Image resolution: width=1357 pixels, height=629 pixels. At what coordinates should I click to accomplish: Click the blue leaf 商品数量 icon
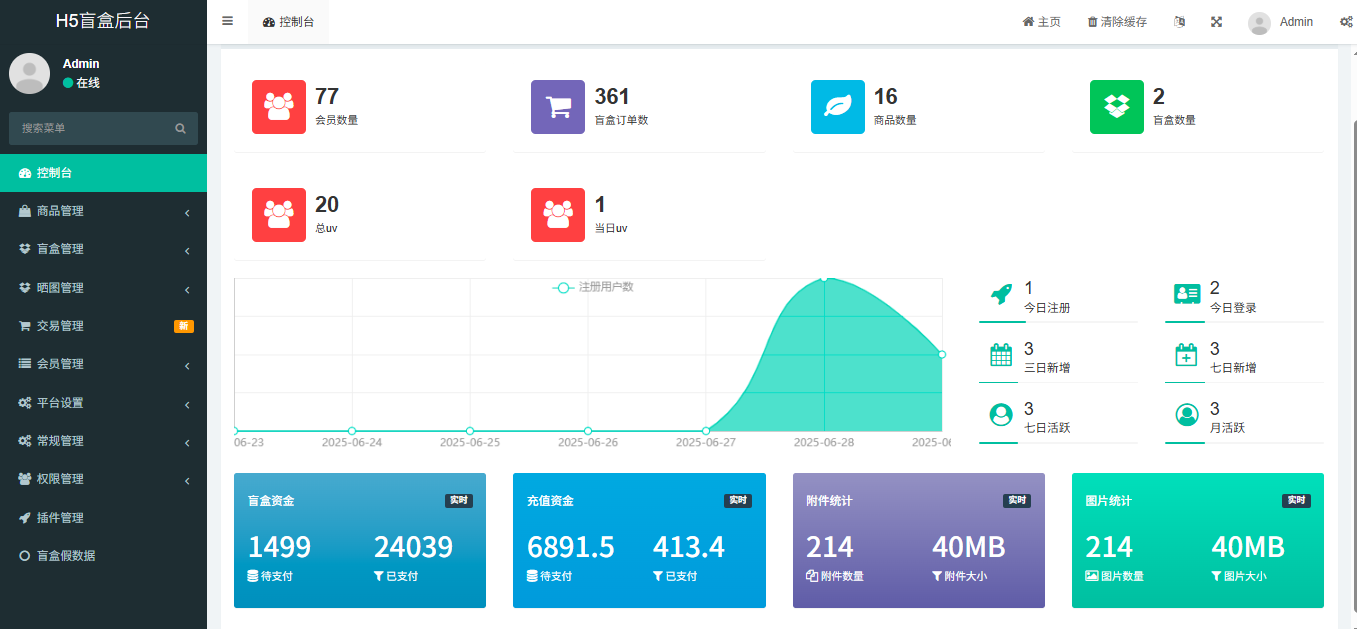(x=837, y=106)
